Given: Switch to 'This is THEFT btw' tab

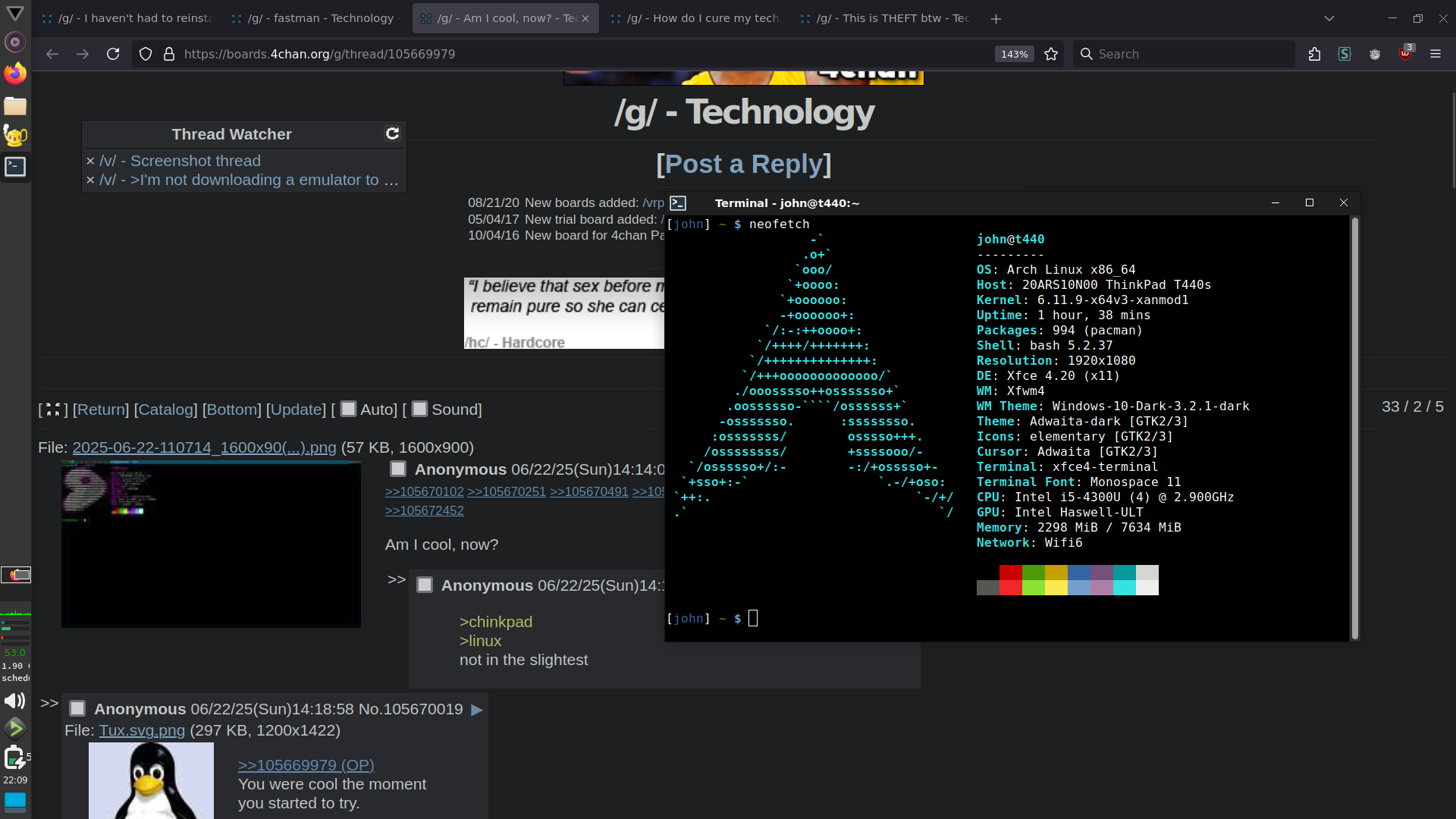Looking at the screenshot, I should [884, 18].
